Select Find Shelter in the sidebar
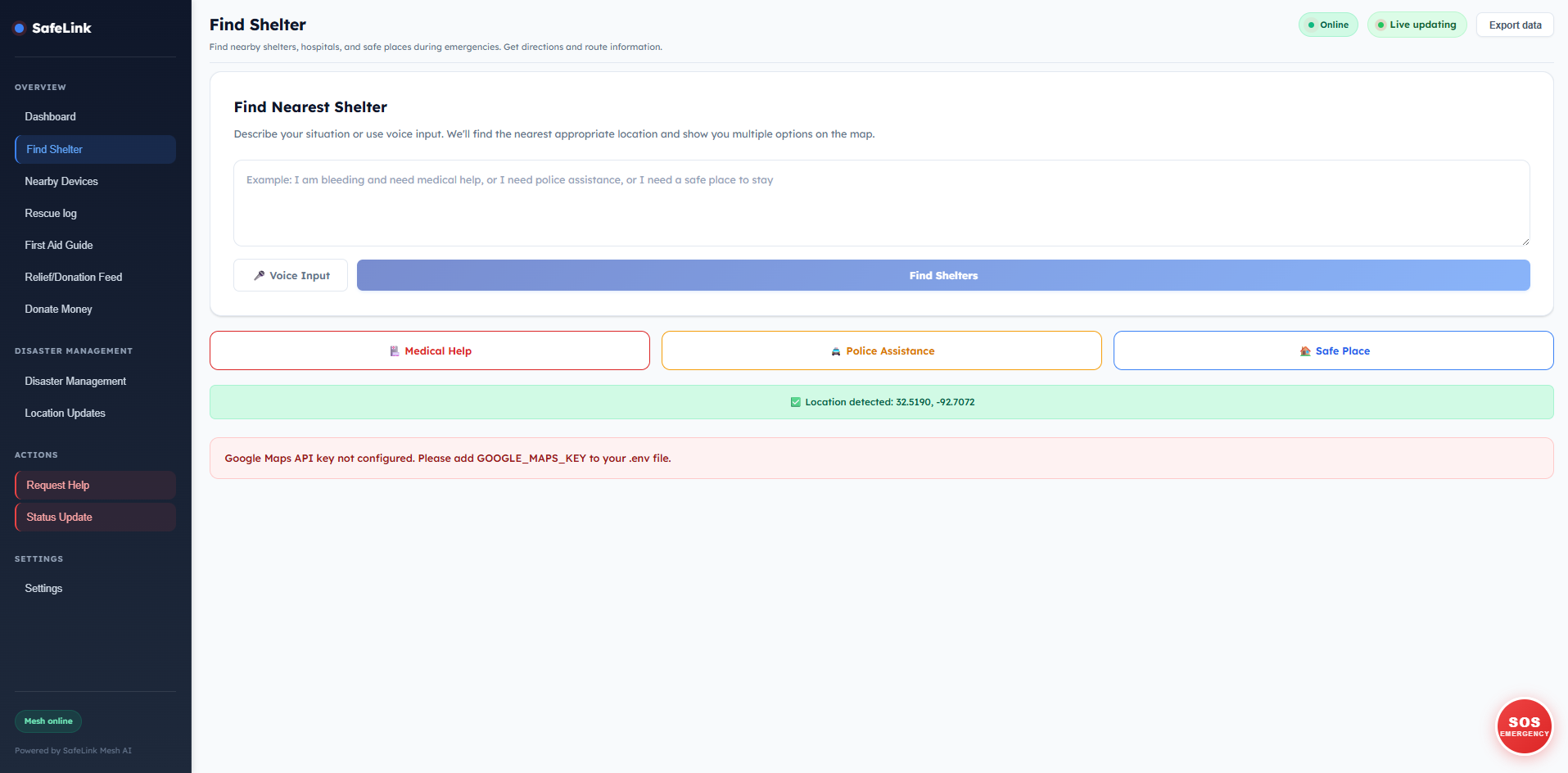 [95, 149]
